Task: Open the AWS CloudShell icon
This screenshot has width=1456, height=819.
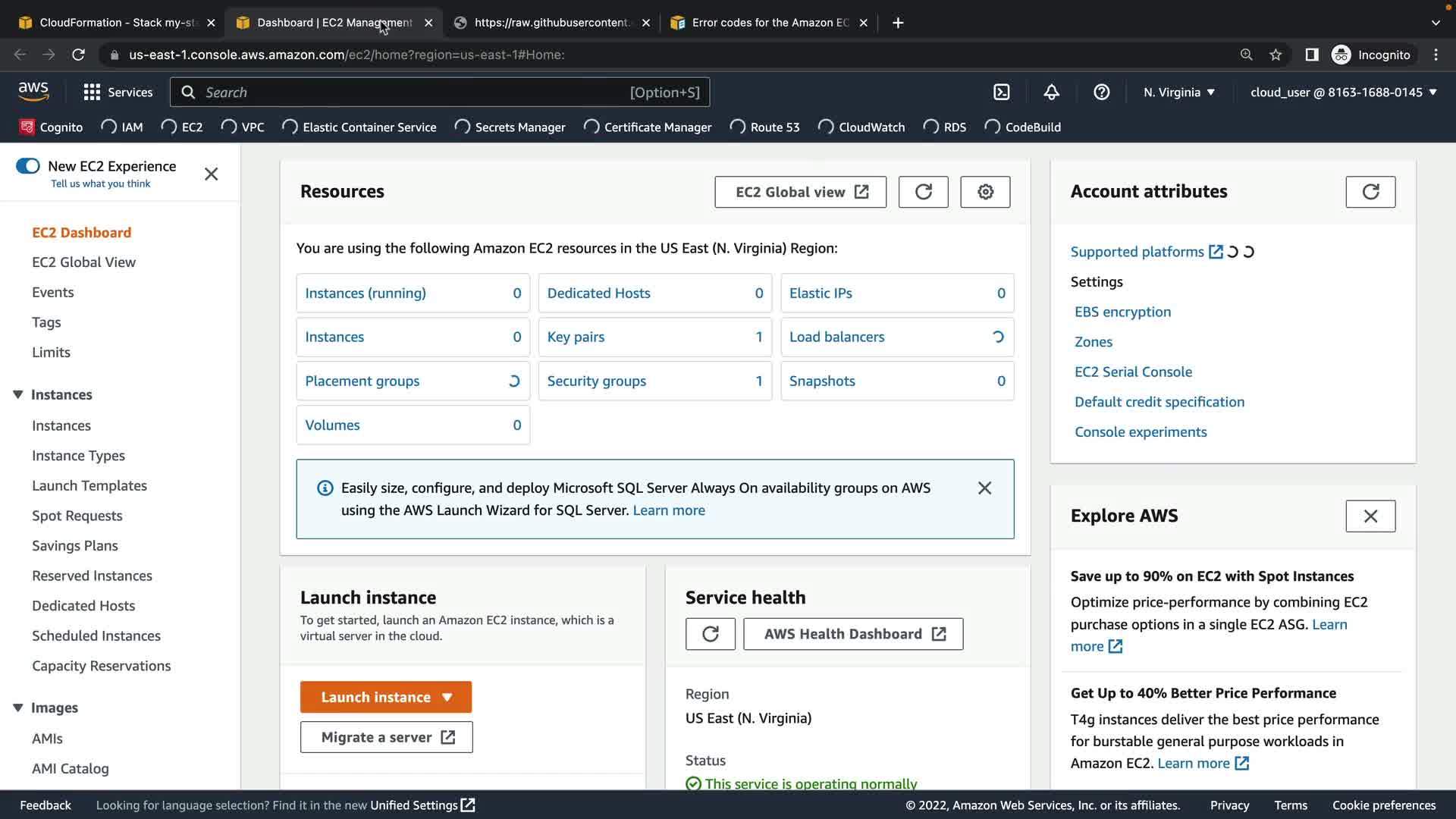Action: 1001,92
